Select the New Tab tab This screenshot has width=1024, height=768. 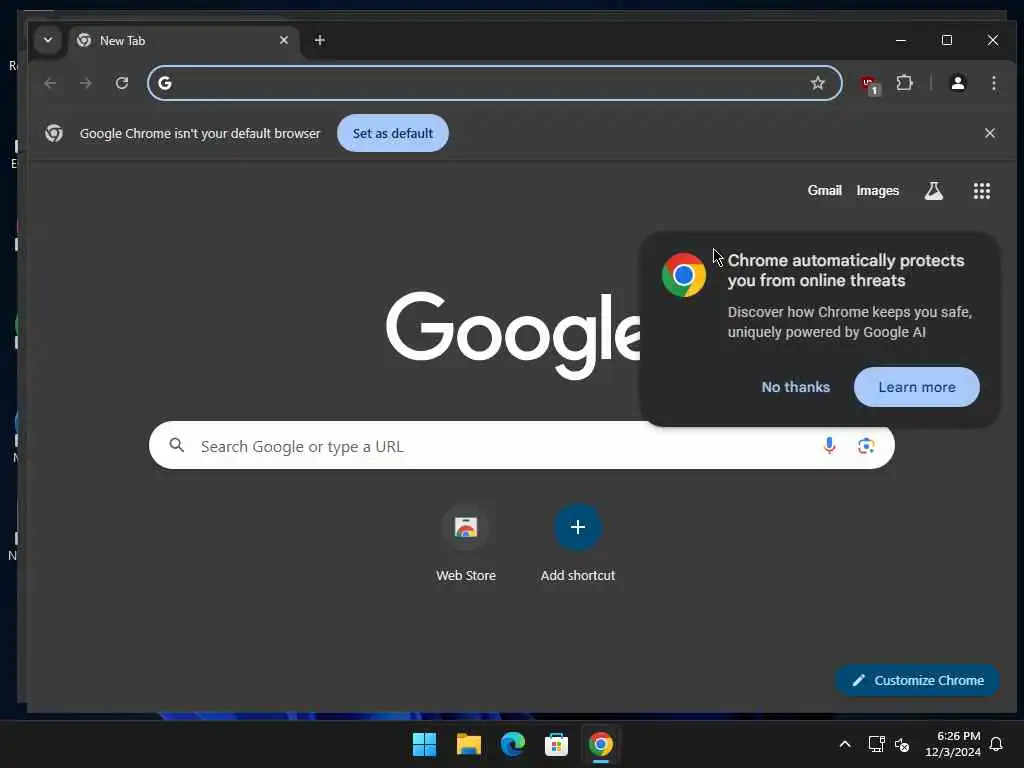tap(184, 40)
